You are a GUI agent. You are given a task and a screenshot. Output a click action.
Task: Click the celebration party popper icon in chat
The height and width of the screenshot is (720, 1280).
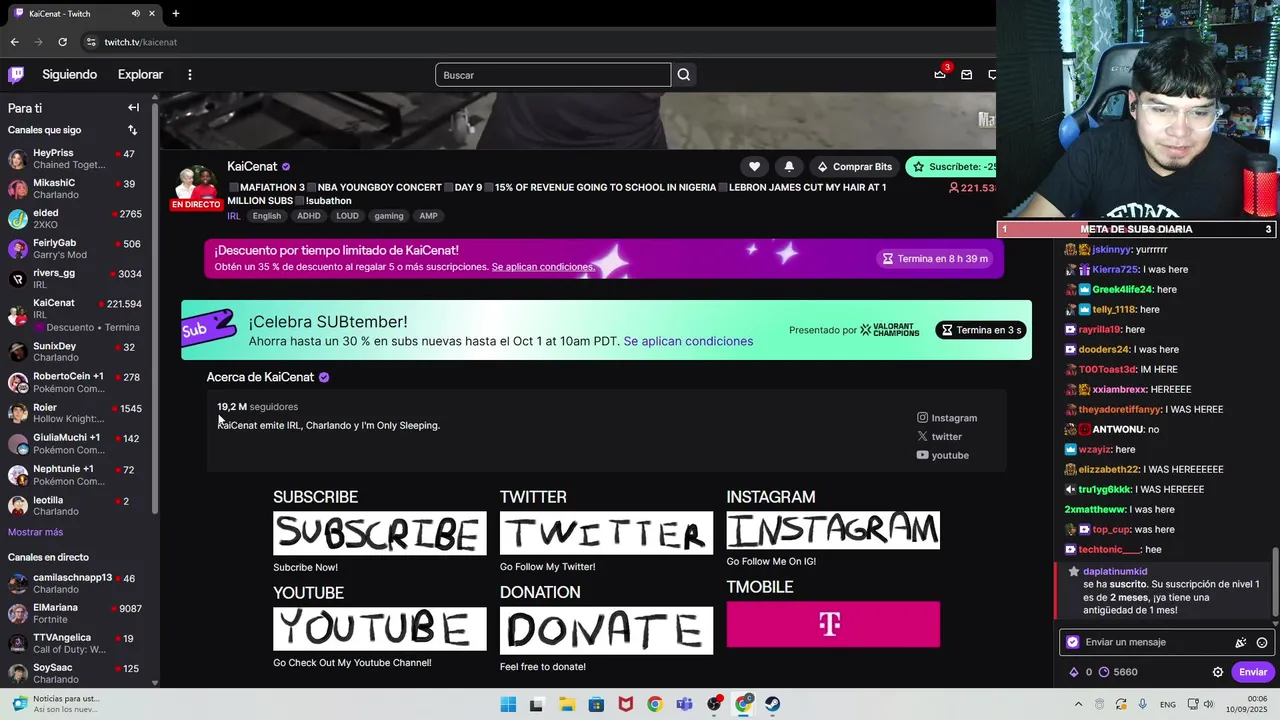[x=1241, y=642]
